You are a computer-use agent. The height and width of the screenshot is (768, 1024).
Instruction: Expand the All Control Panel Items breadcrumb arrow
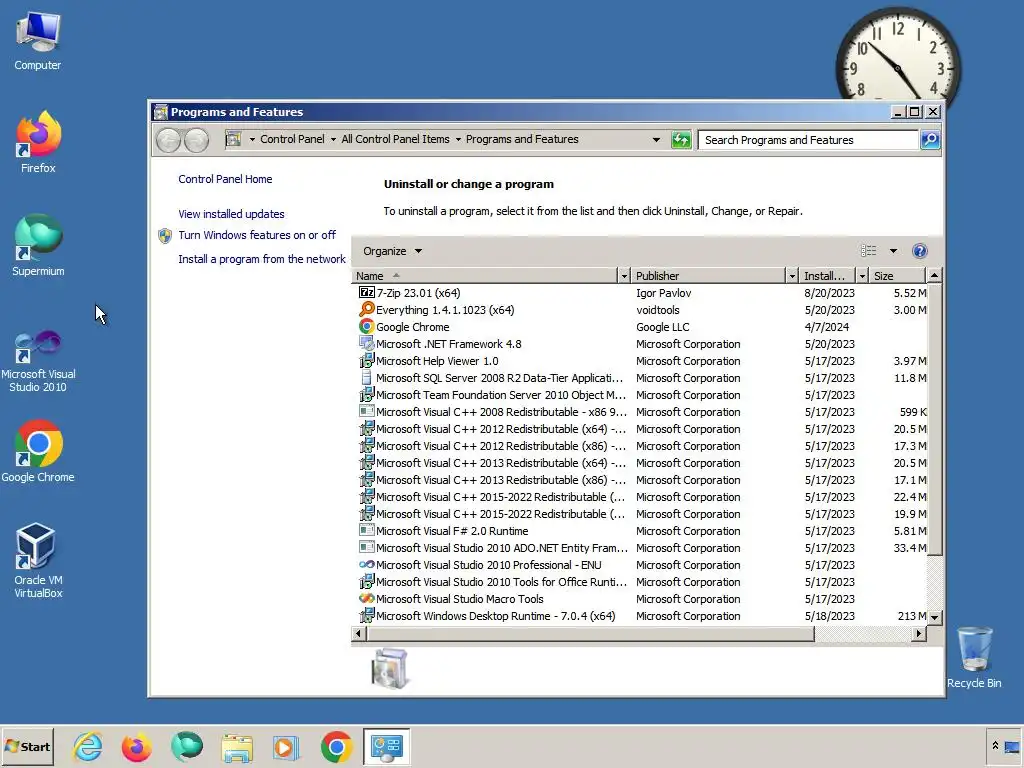pos(458,140)
